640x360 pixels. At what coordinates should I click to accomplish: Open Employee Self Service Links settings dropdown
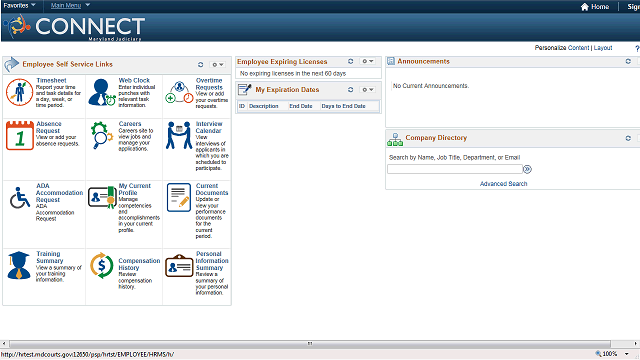pos(217,64)
